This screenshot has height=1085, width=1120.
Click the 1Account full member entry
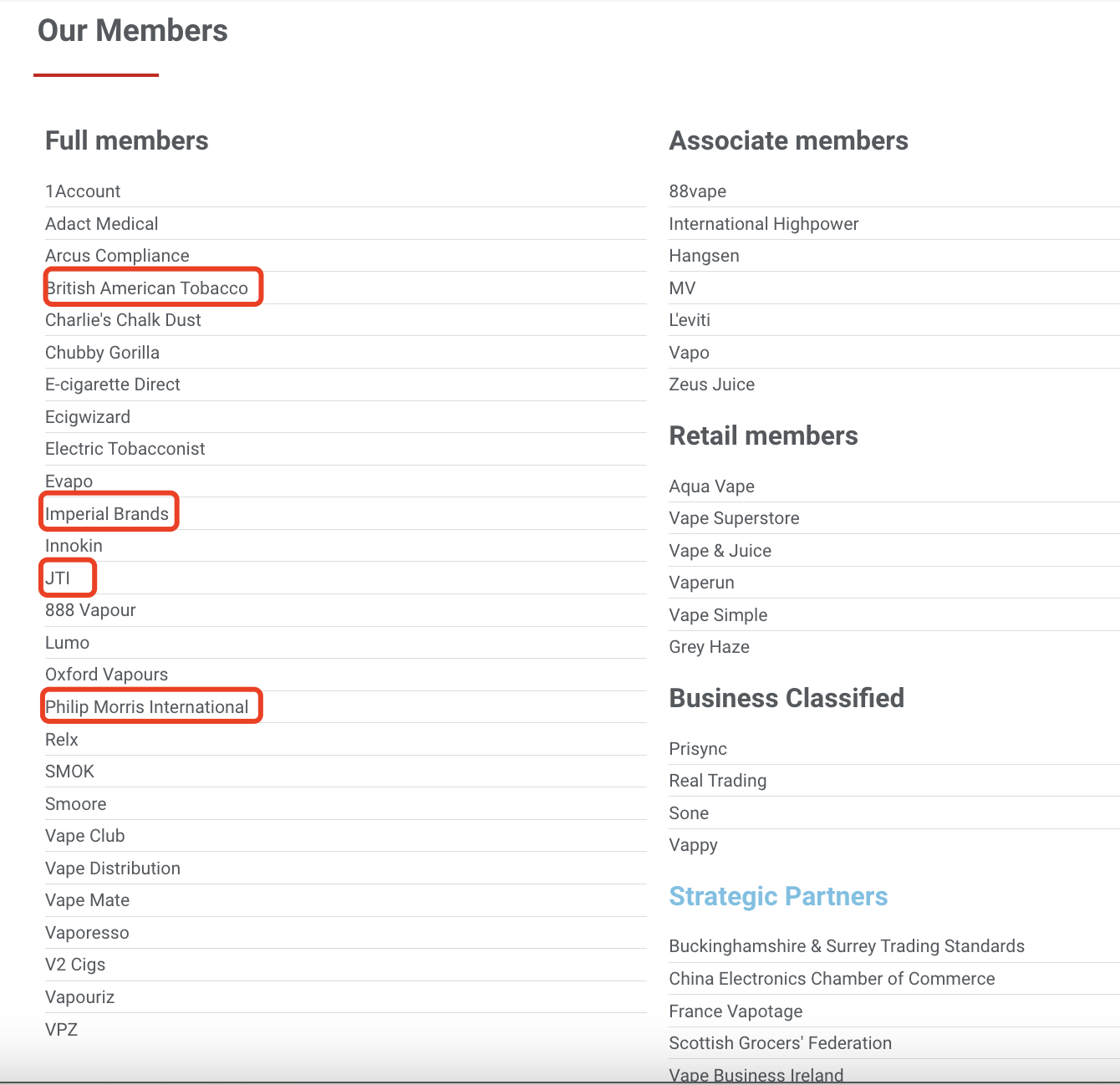click(83, 191)
